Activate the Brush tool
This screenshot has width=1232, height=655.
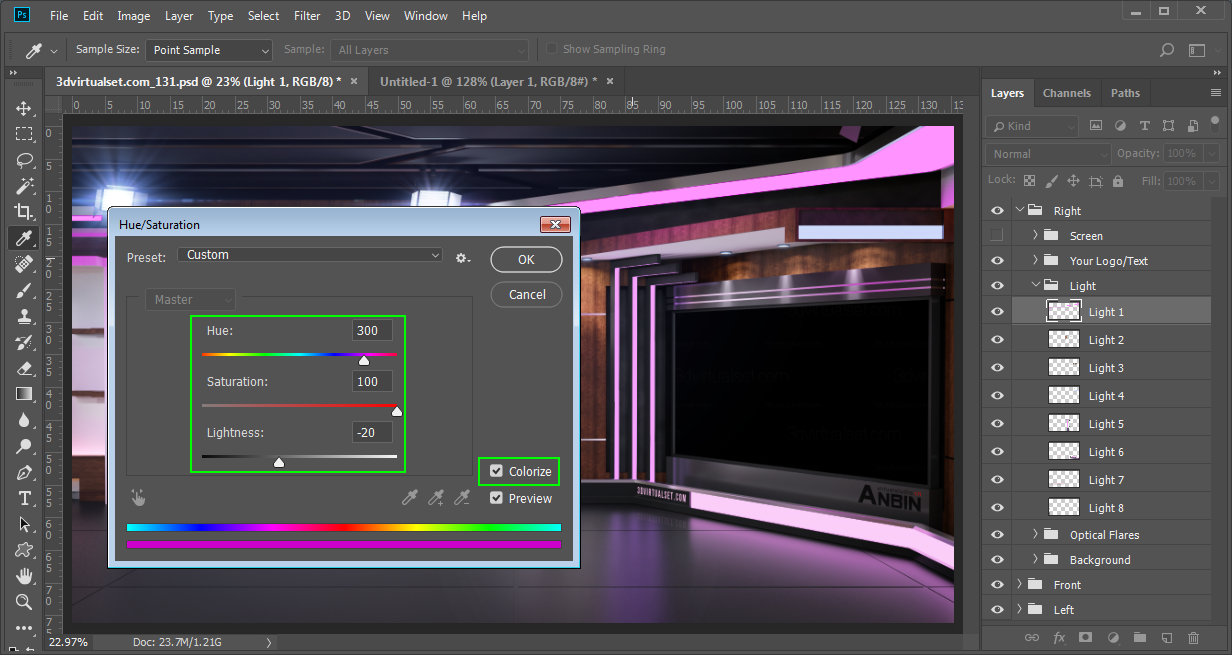[22, 290]
